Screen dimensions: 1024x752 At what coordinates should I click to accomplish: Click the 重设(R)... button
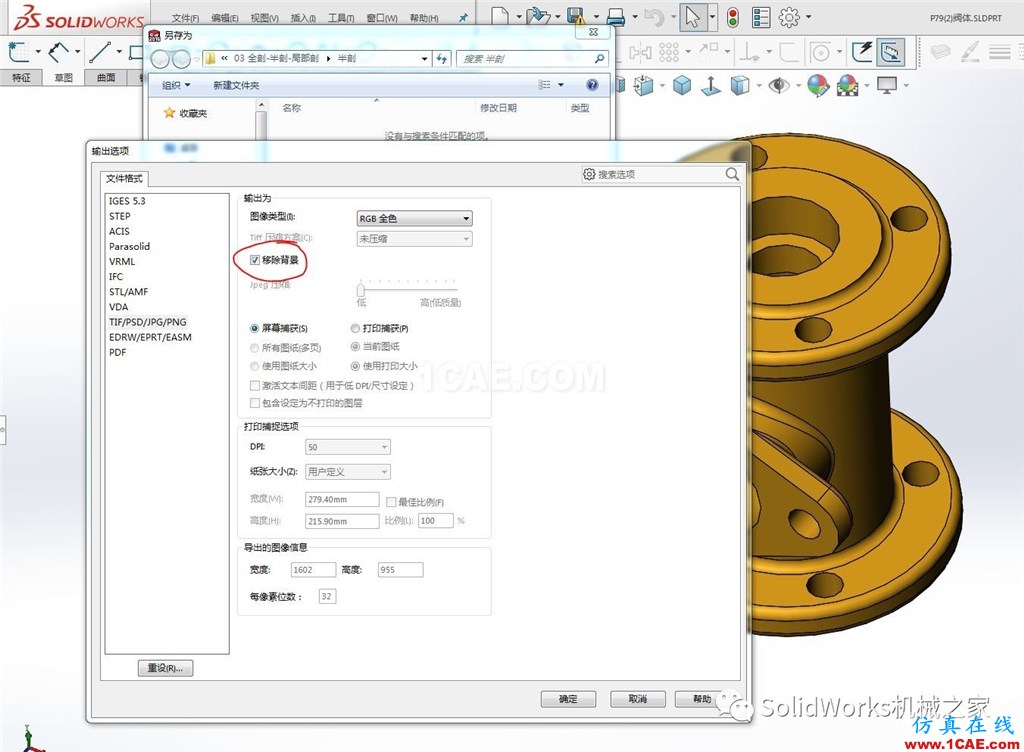coord(165,668)
